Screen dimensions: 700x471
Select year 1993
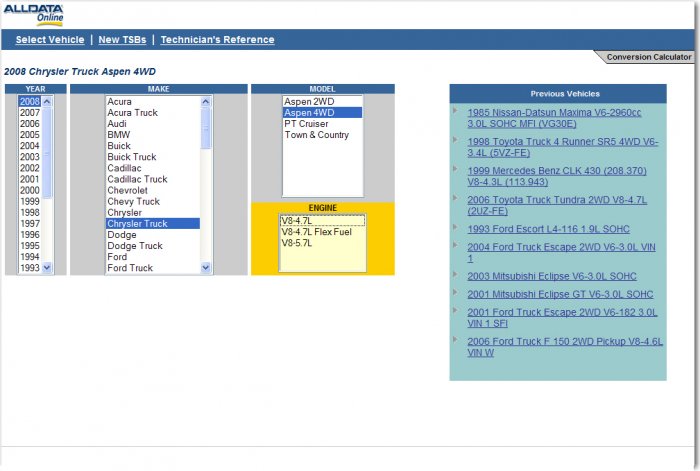pyautogui.click(x=29, y=268)
